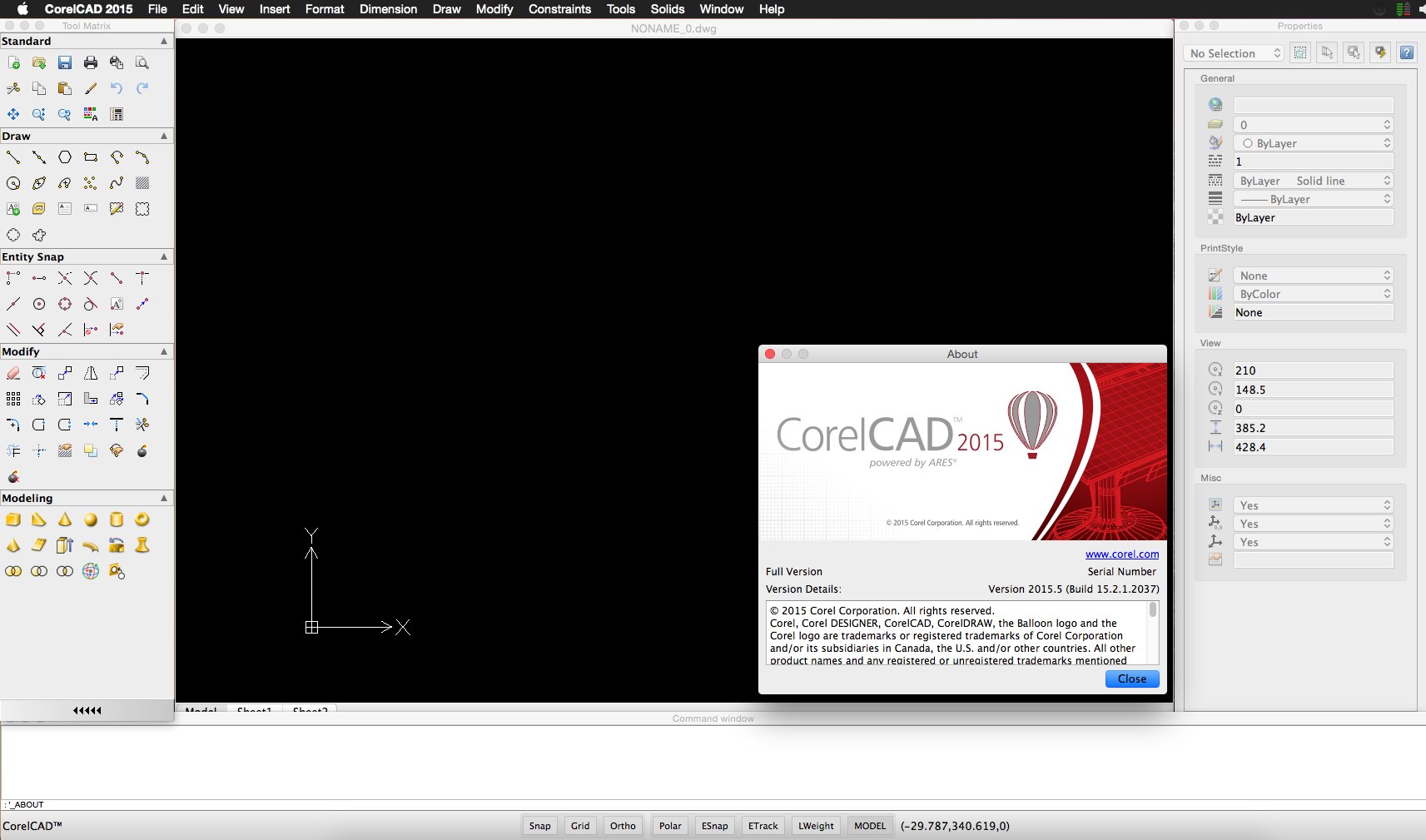The height and width of the screenshot is (840, 1426).
Task: Open the ByColor dropdown in PrintStyle
Action: [x=1314, y=294]
